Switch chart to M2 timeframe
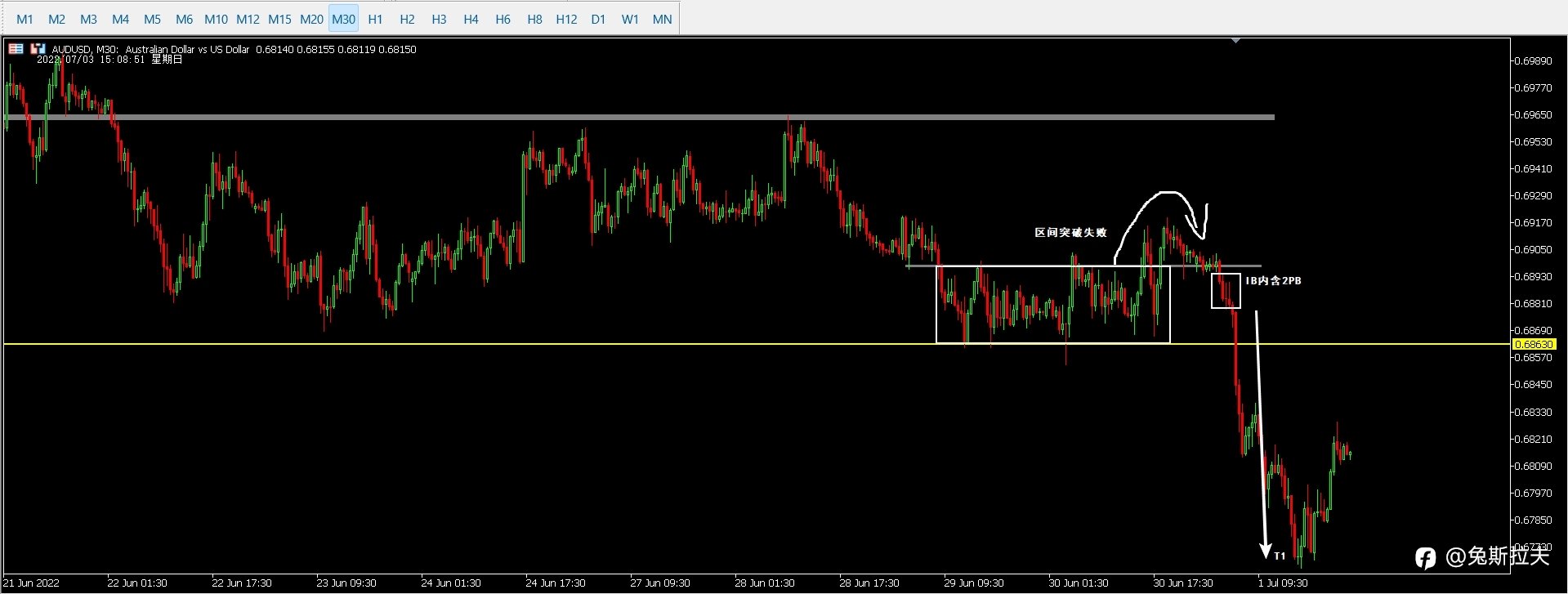The width and height of the screenshot is (1568, 594). (56, 19)
